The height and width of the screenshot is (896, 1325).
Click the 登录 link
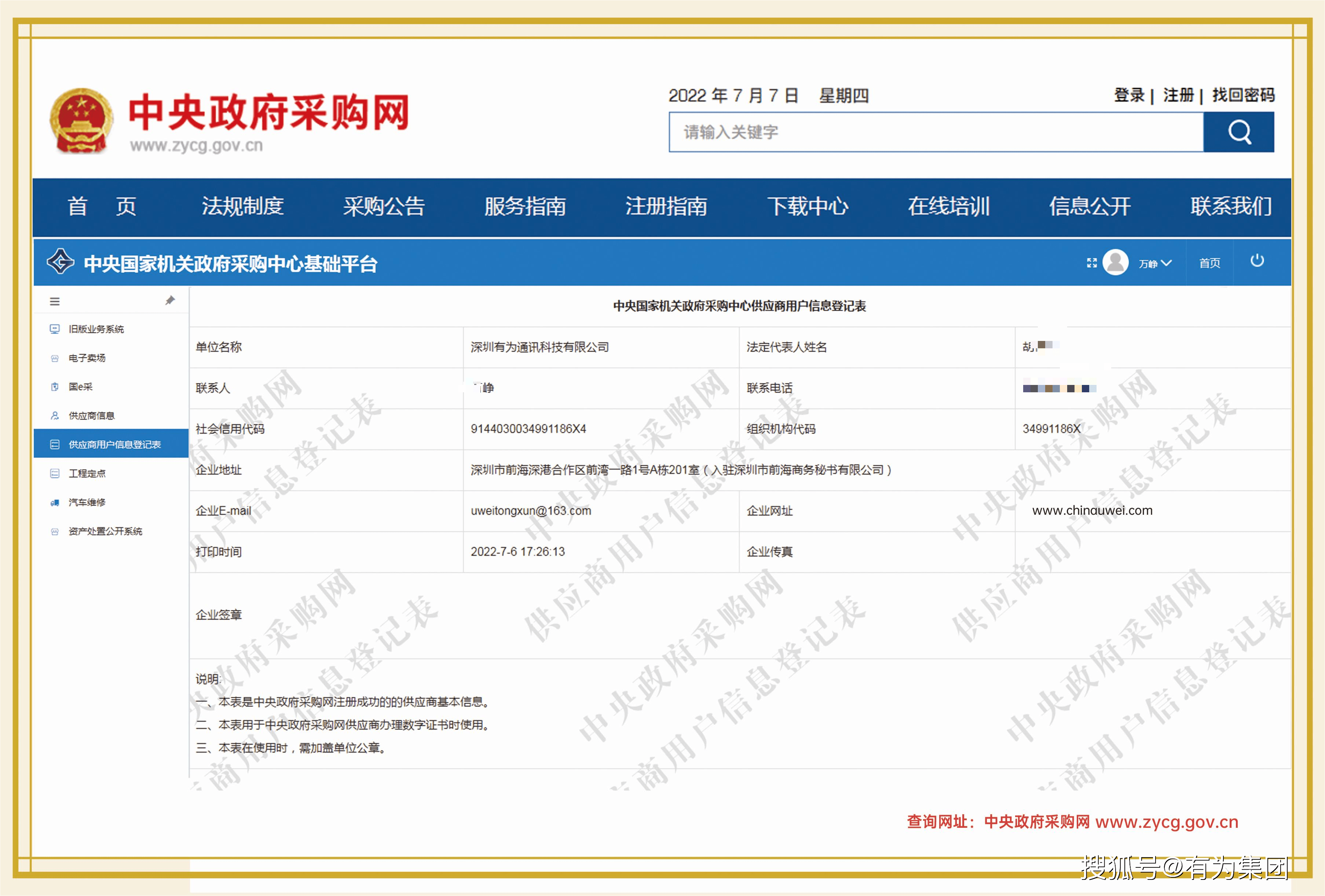point(1129,95)
